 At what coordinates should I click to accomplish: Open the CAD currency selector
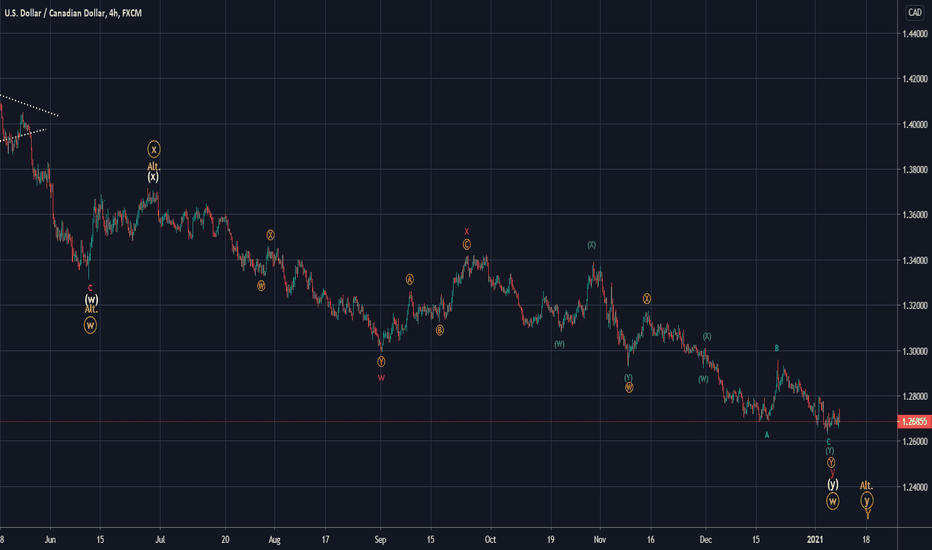914,12
